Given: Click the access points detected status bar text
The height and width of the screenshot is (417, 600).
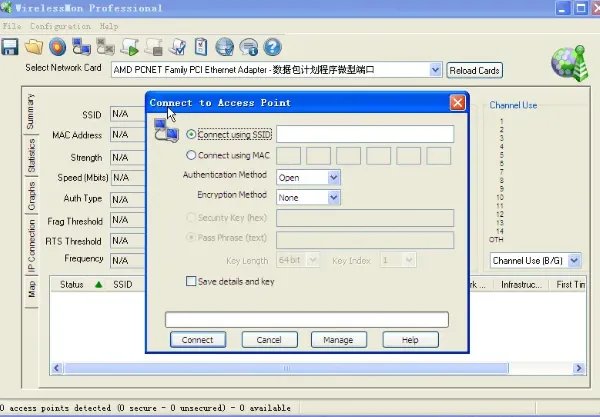Looking at the screenshot, I should point(145,408).
